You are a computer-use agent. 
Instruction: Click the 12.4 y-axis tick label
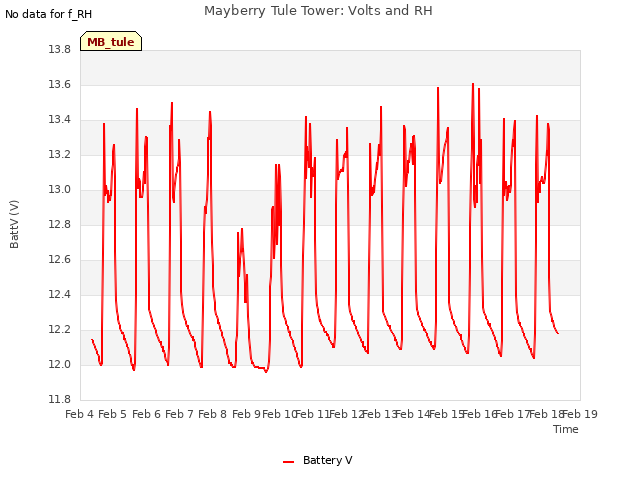(60, 295)
